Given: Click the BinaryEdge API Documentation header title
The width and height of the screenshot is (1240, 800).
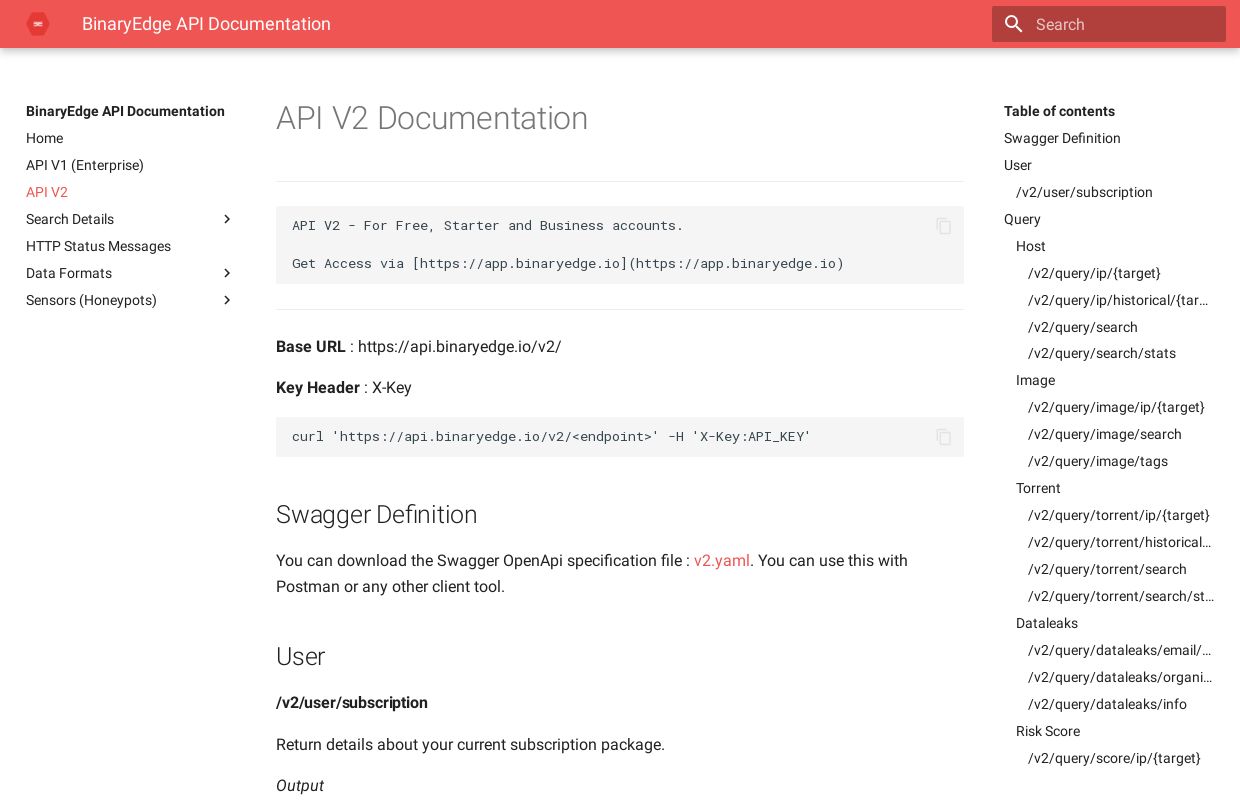Looking at the screenshot, I should pos(206,24).
